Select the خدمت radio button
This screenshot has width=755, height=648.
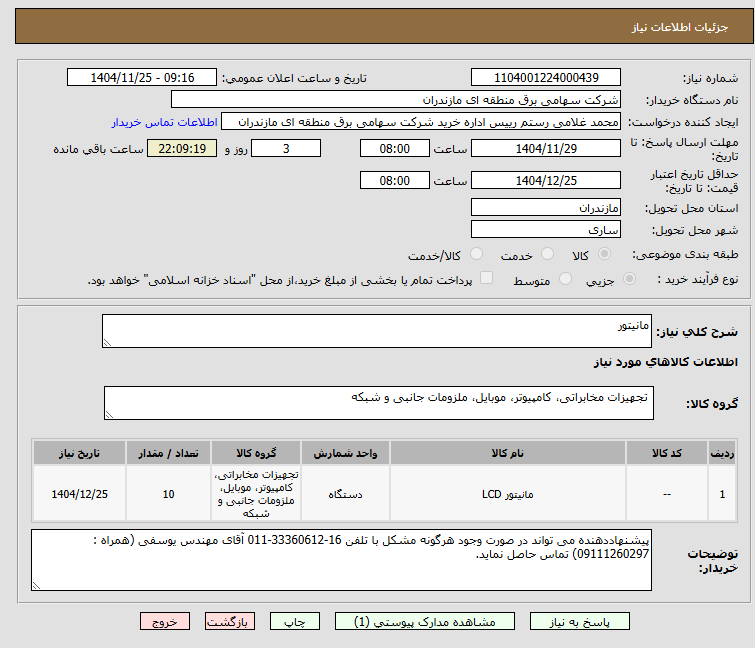point(547,254)
